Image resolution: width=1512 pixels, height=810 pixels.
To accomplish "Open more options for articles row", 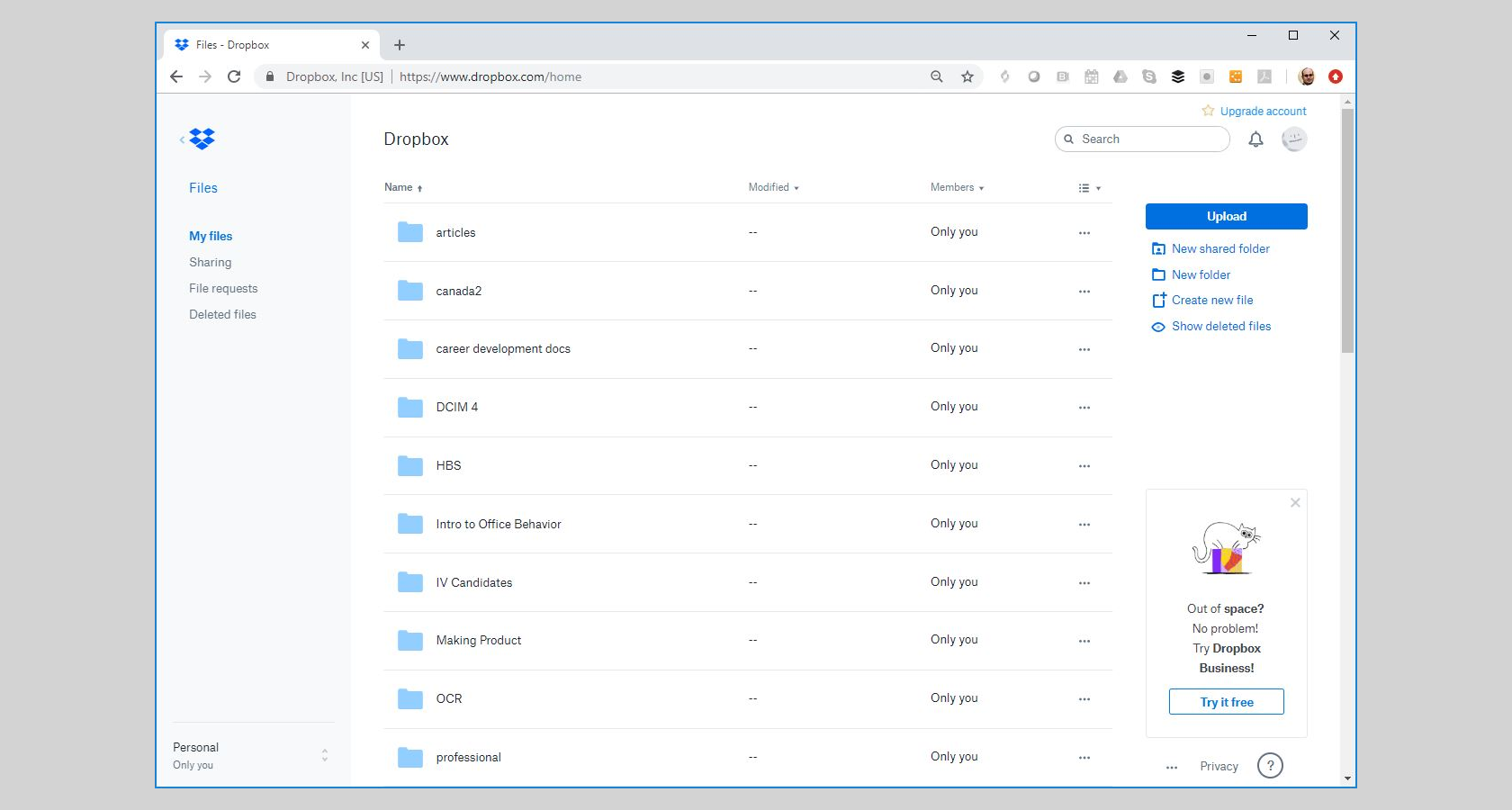I will (1084, 233).
